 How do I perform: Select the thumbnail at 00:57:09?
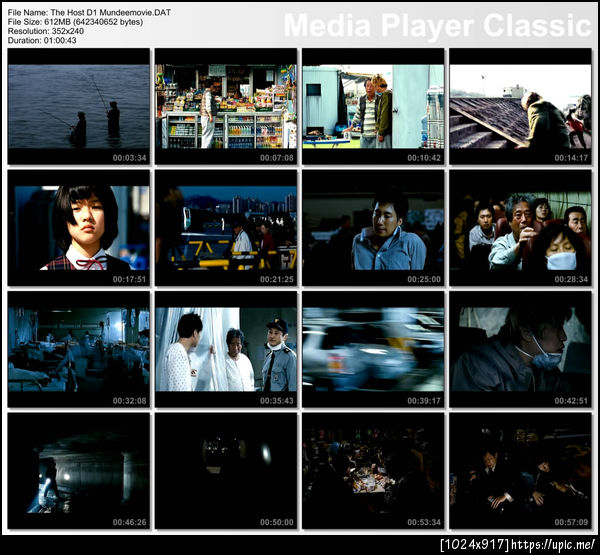tap(520, 471)
